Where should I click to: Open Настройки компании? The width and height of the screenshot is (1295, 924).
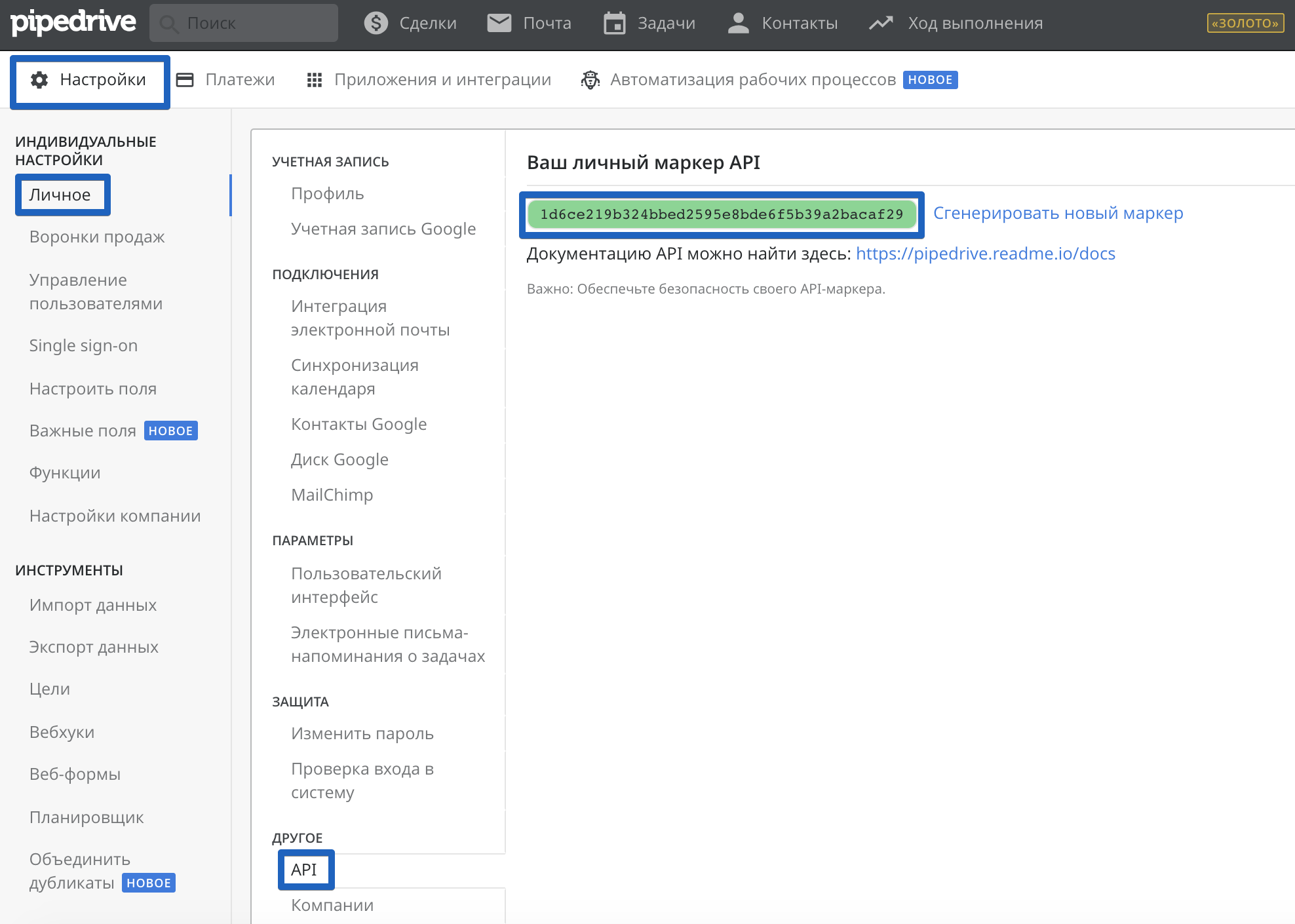coord(115,516)
